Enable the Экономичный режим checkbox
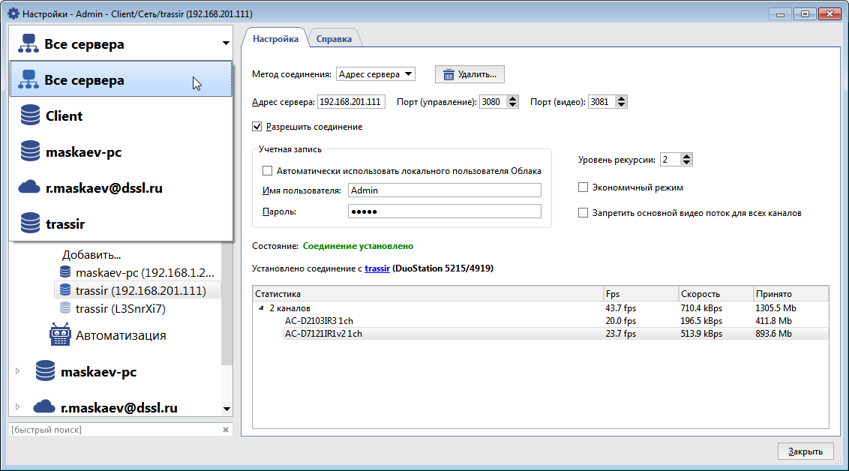This screenshot has width=849, height=471. 584,187
